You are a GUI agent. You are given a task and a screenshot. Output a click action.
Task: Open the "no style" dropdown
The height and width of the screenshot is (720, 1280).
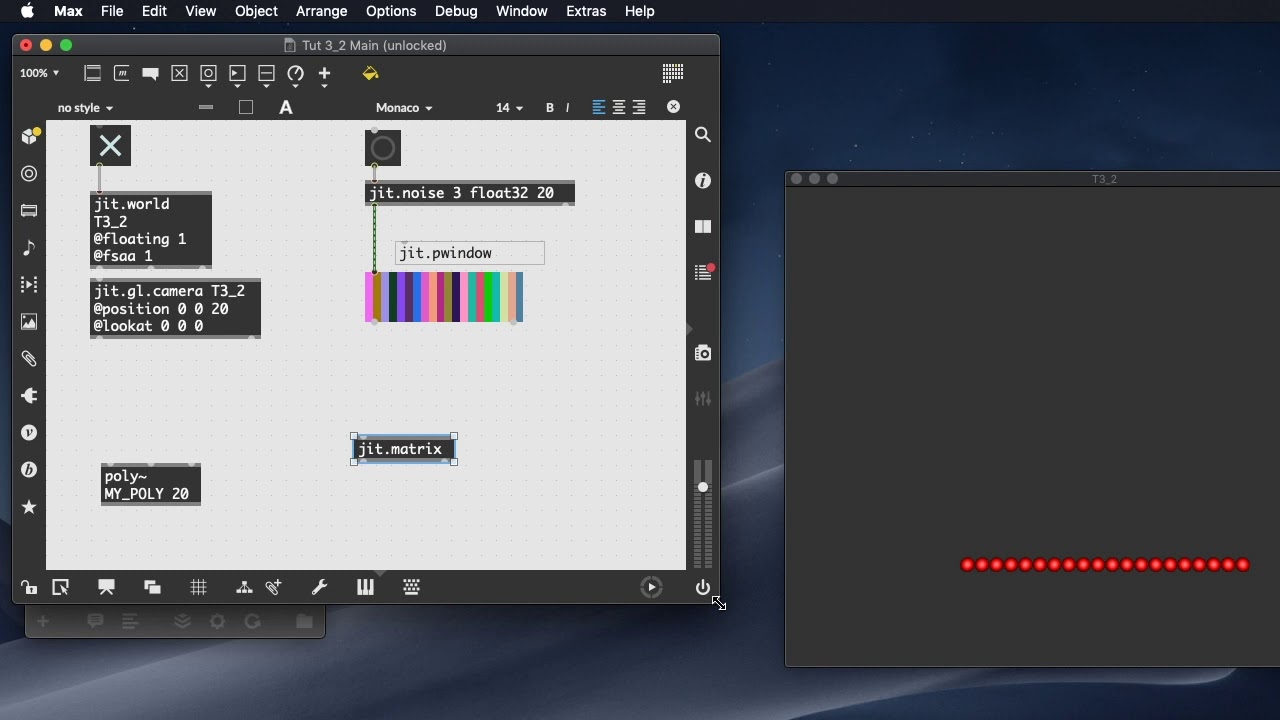(85, 108)
